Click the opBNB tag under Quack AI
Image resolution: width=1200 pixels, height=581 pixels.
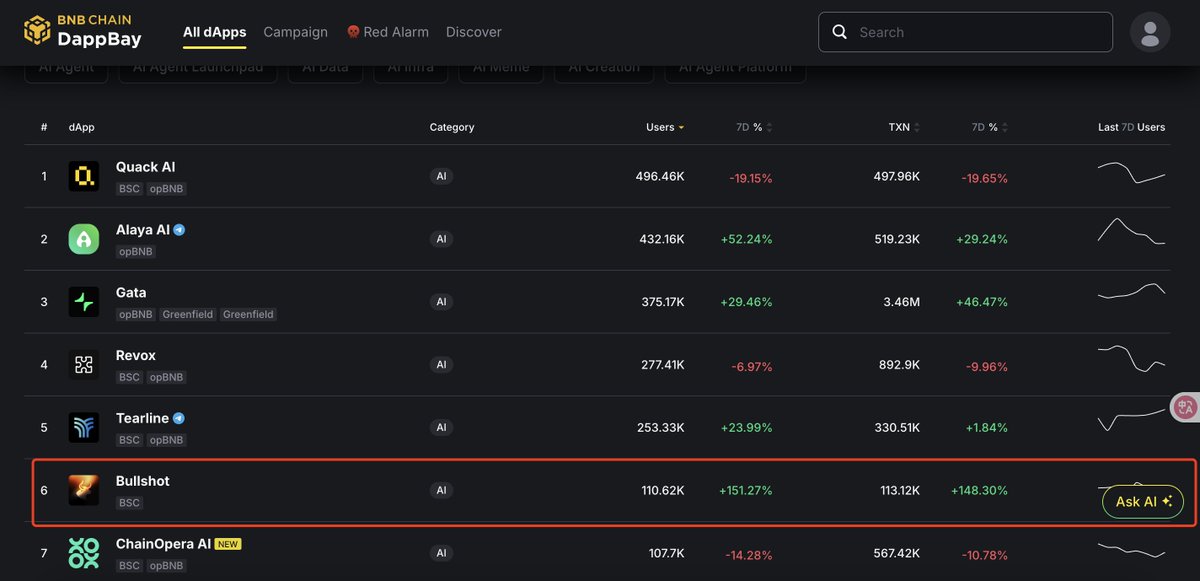pyautogui.click(x=167, y=189)
